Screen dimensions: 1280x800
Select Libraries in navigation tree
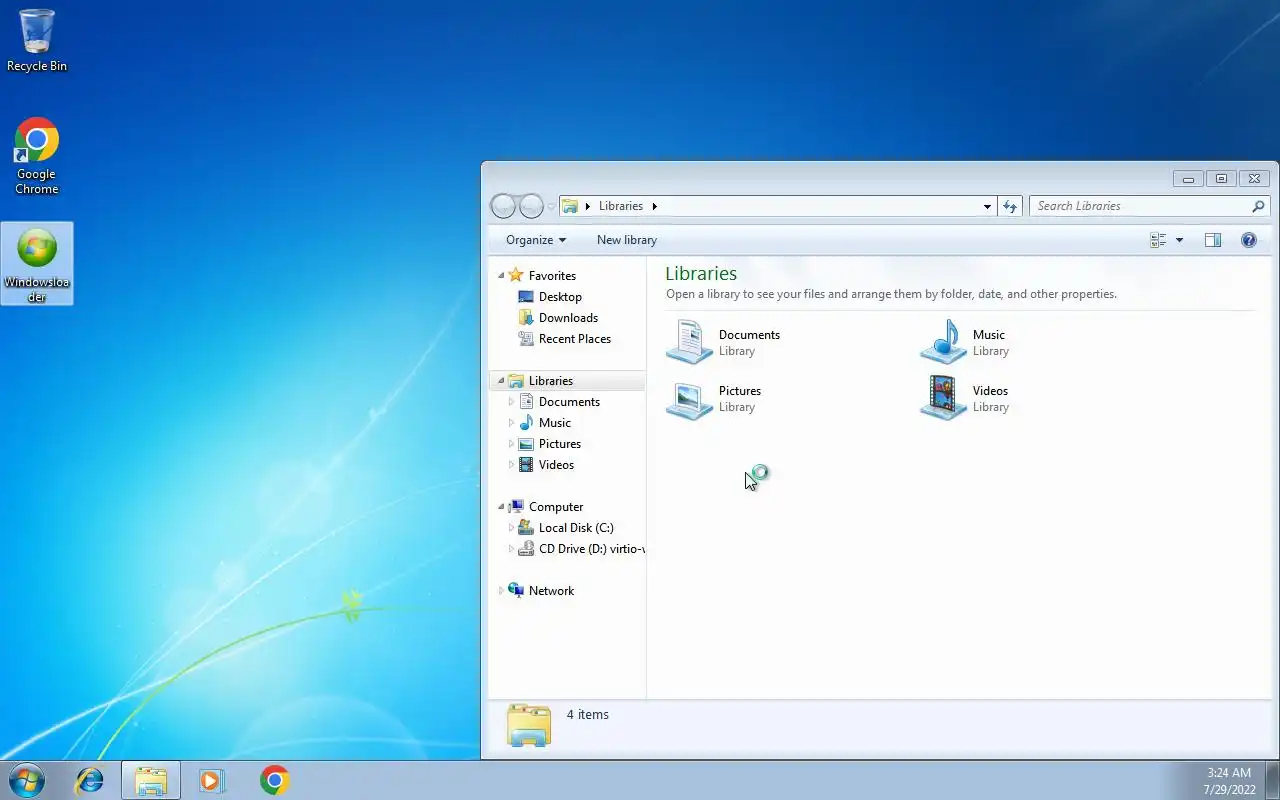coord(550,381)
